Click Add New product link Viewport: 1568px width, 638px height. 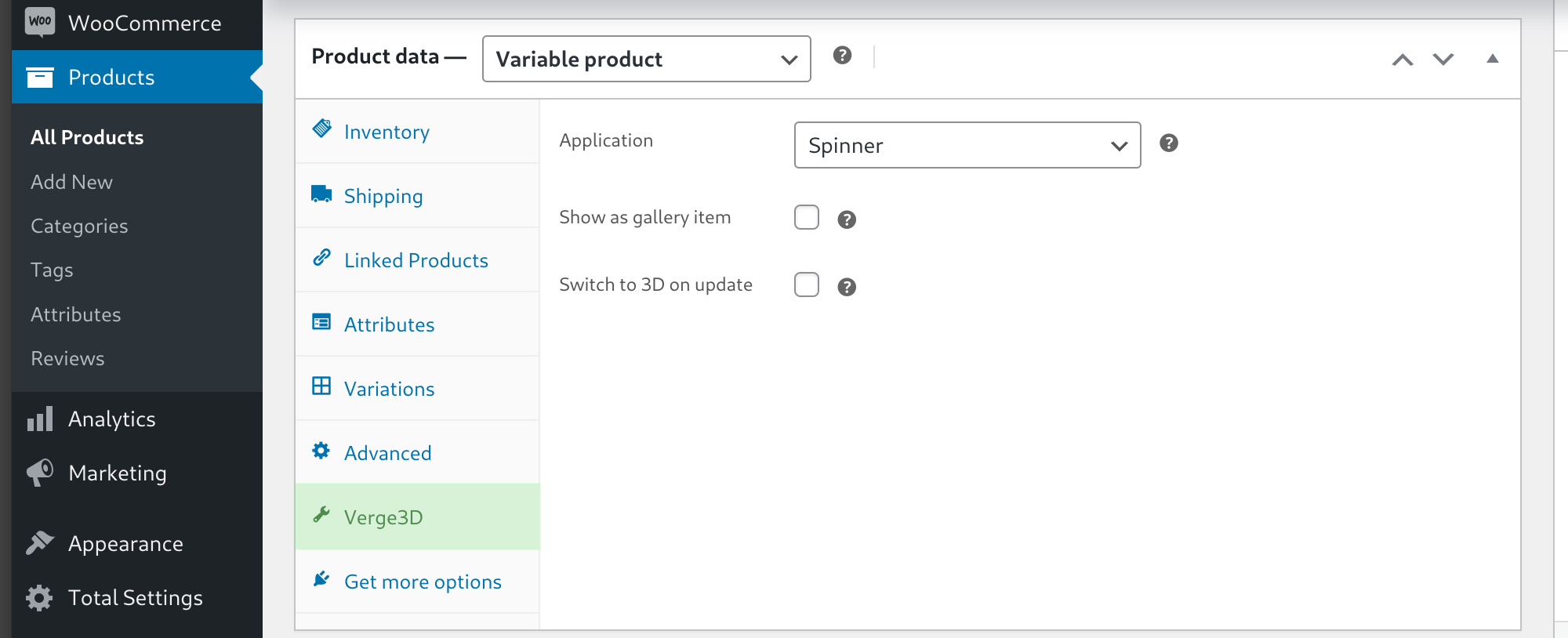point(71,182)
